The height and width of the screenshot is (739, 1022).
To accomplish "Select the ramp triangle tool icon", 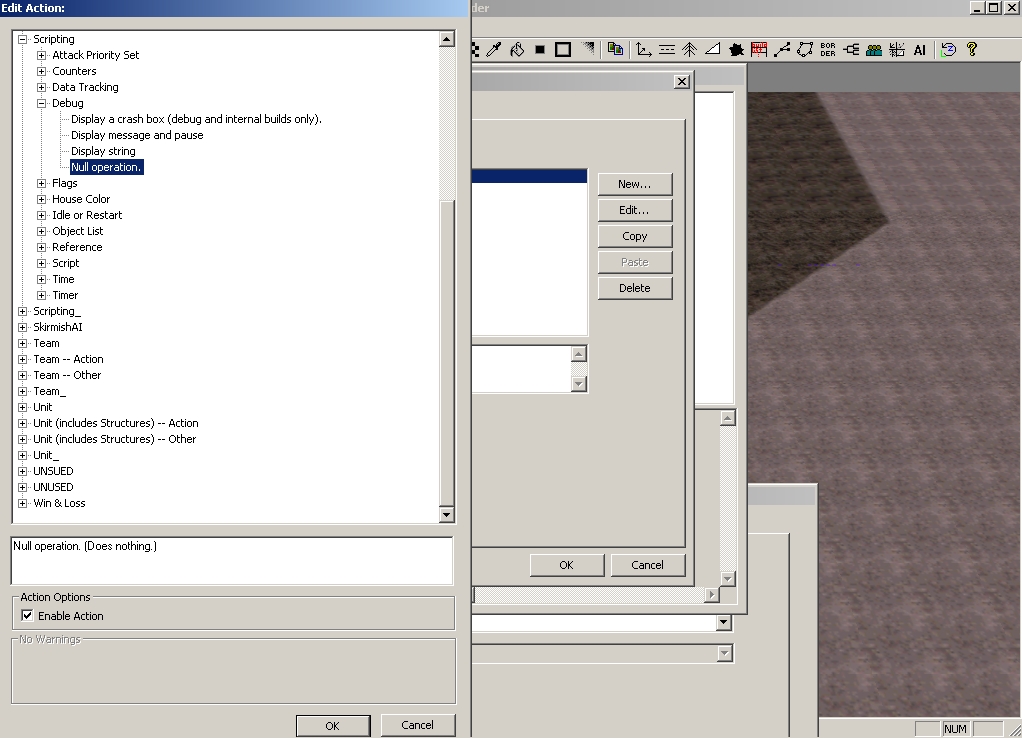I will [x=713, y=49].
